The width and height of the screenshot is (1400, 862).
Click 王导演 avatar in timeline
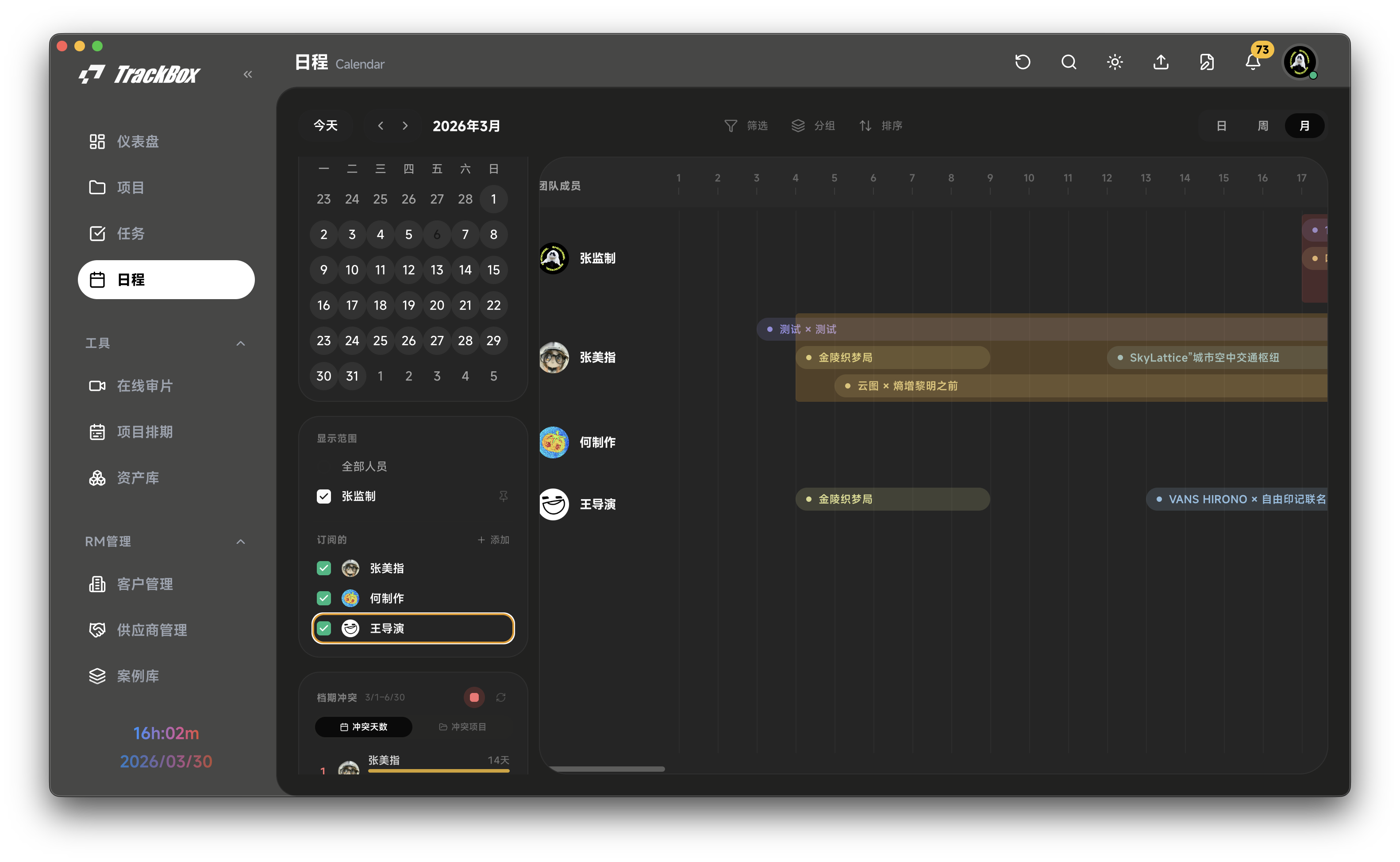tap(554, 504)
